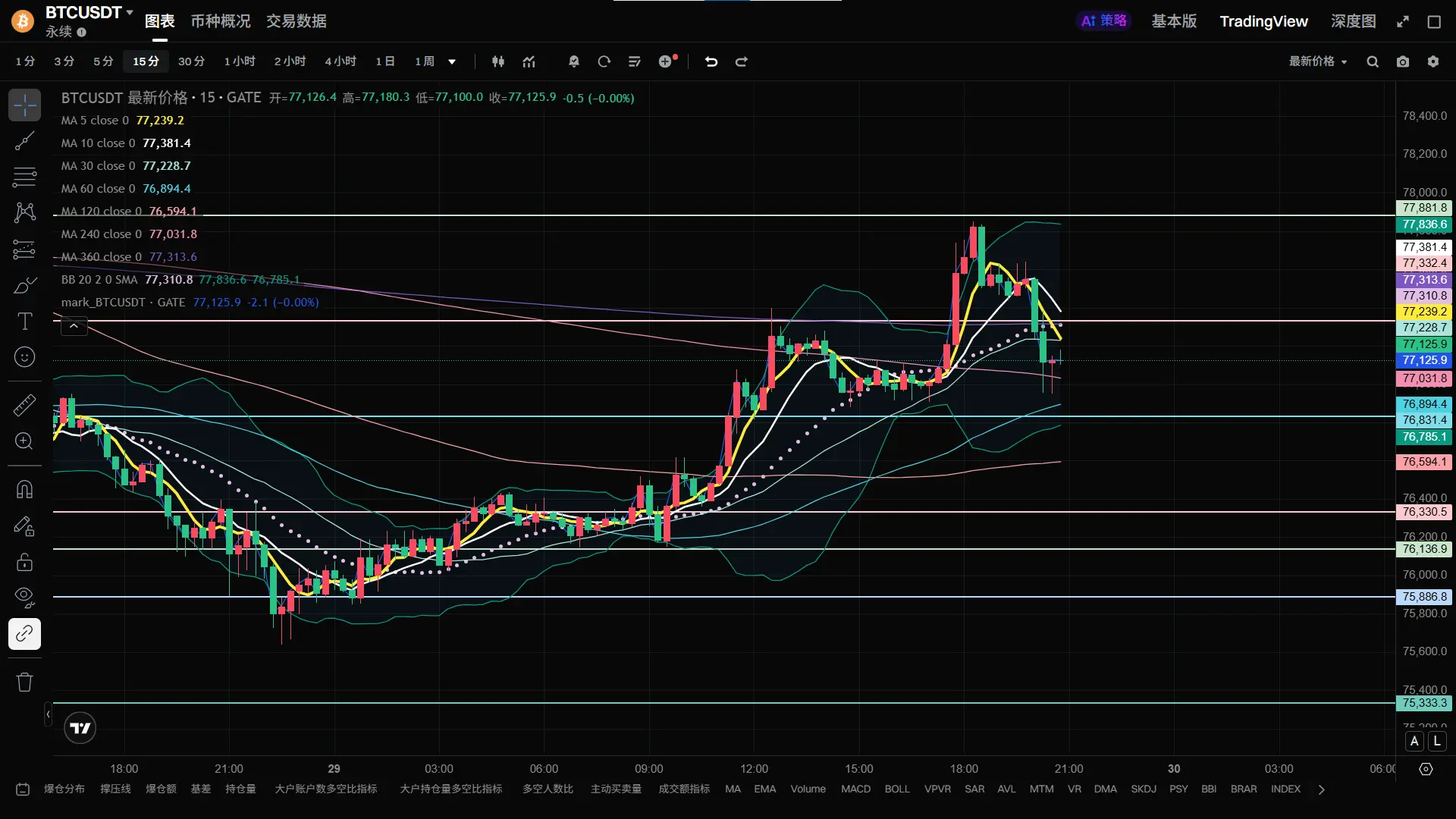Click the AI 策略 button

pyautogui.click(x=1103, y=21)
